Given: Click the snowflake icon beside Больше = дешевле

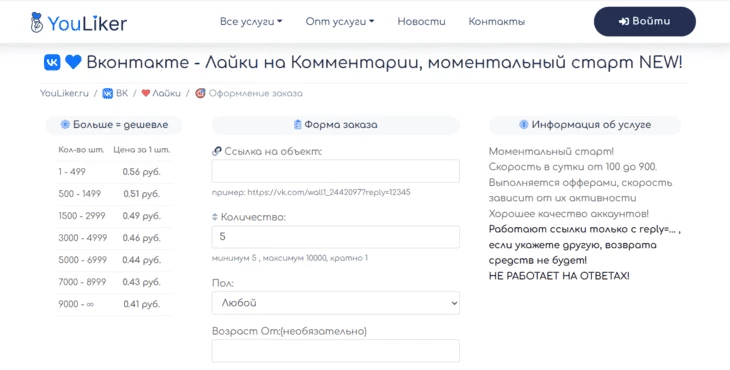Looking at the screenshot, I should 65,125.
